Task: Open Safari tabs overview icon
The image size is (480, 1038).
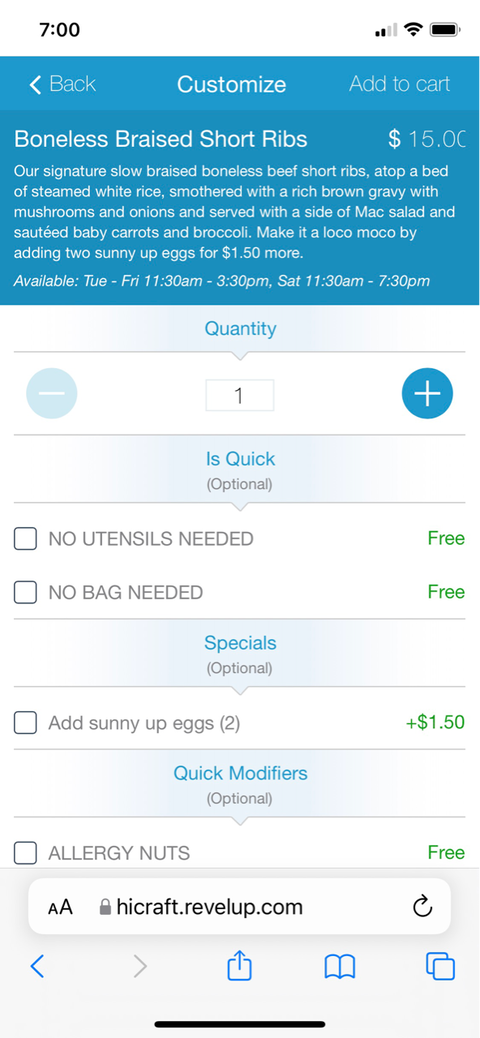Action: coord(440,967)
